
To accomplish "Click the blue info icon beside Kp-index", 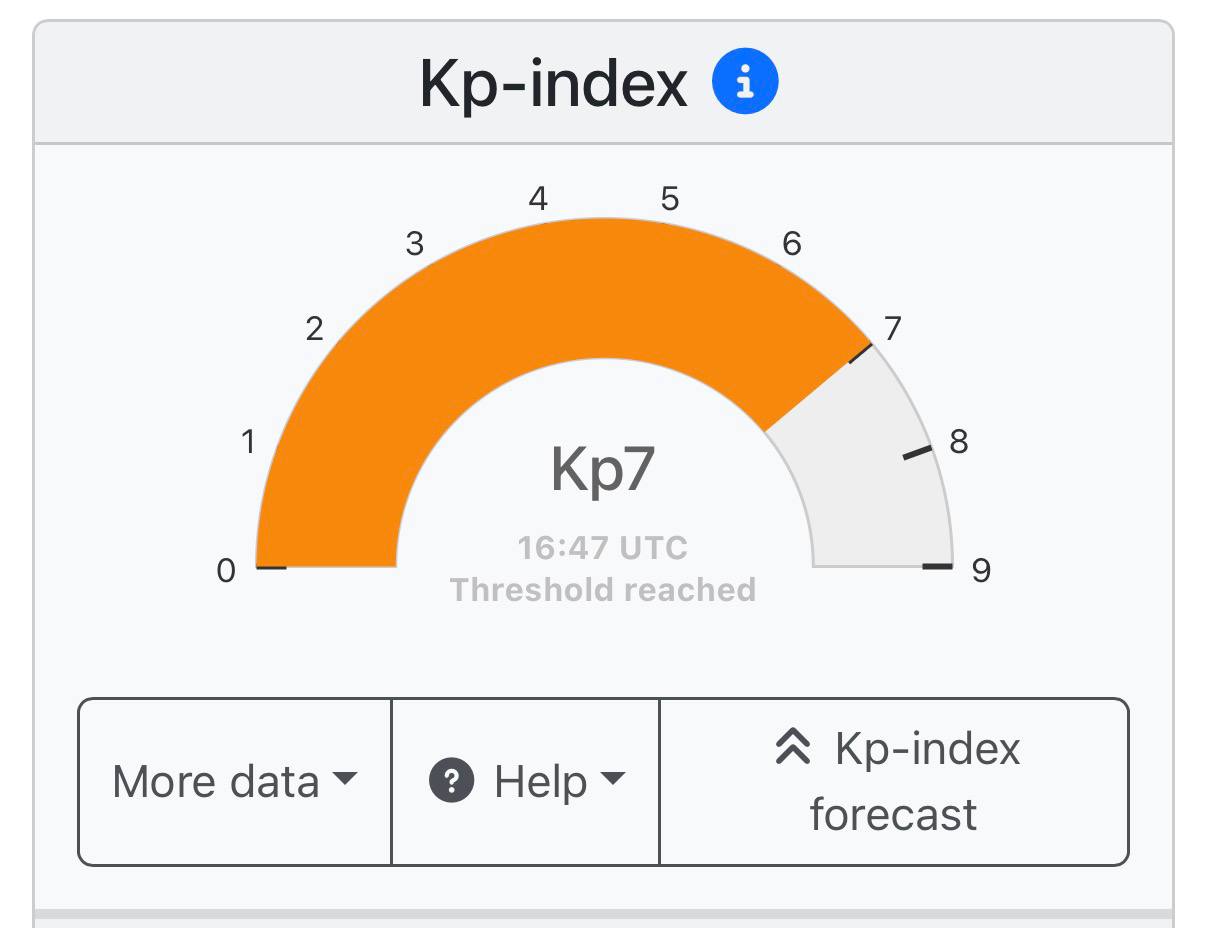I will [x=744, y=83].
